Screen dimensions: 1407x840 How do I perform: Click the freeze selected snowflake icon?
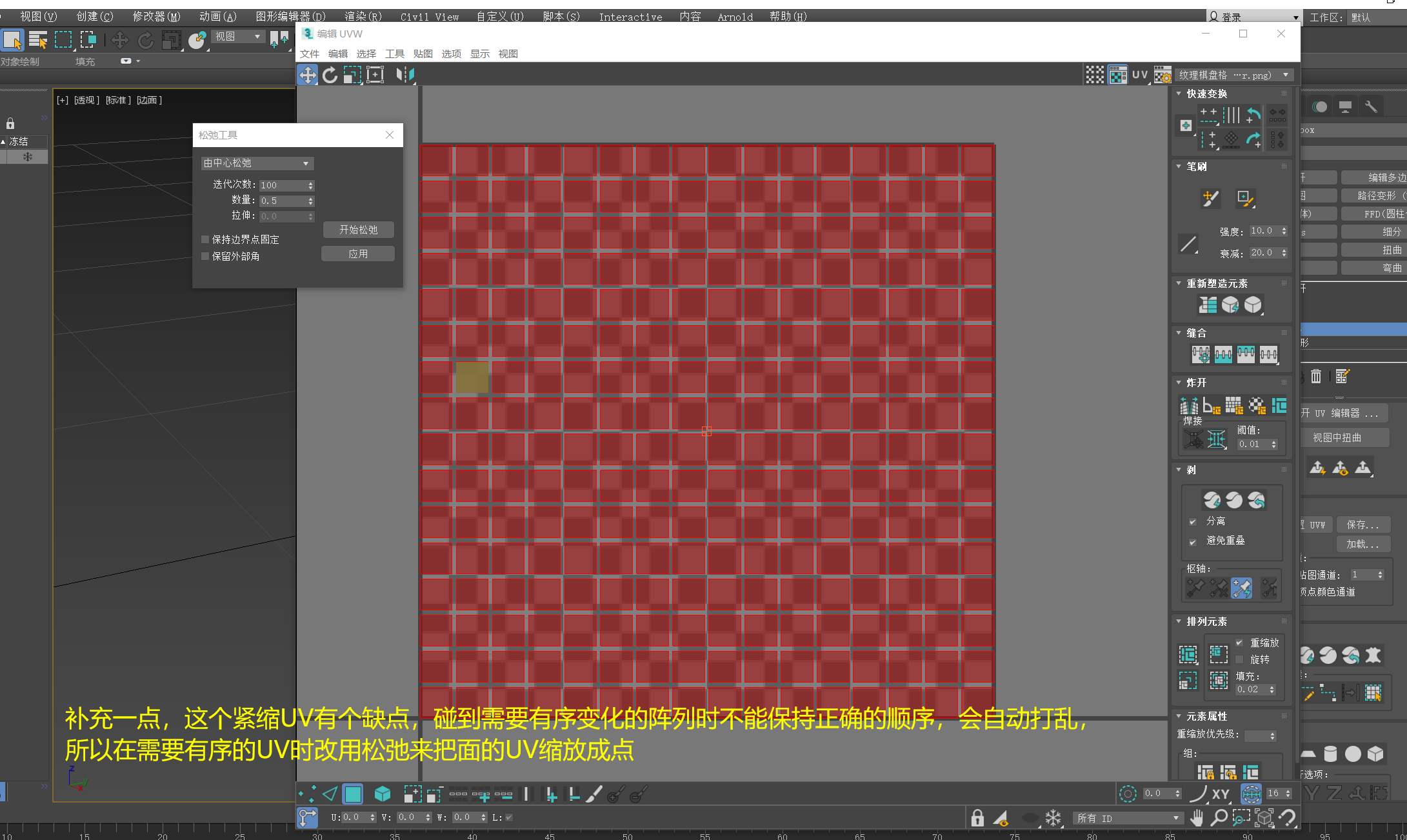point(1053,818)
